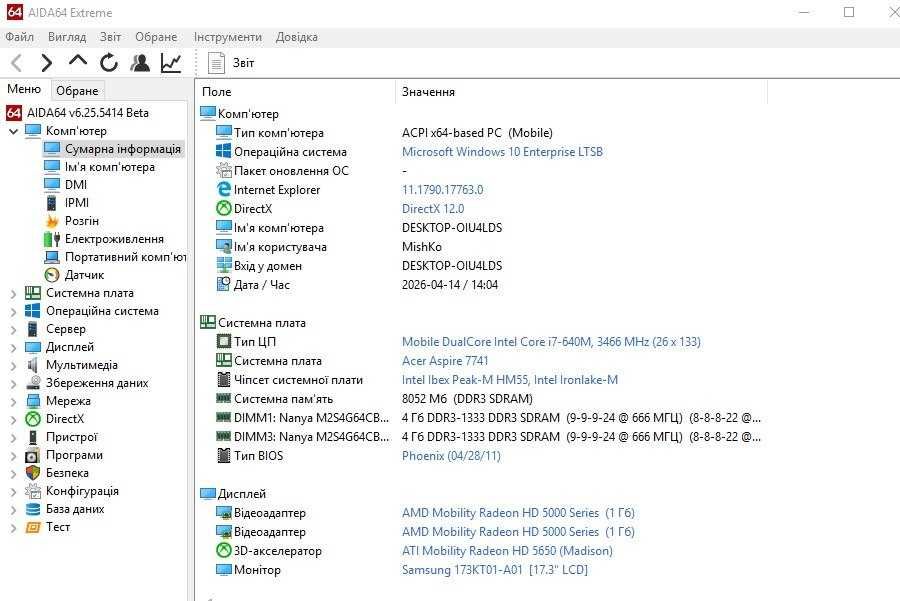
Task: Click the Звіт report document icon
Action: [216, 63]
